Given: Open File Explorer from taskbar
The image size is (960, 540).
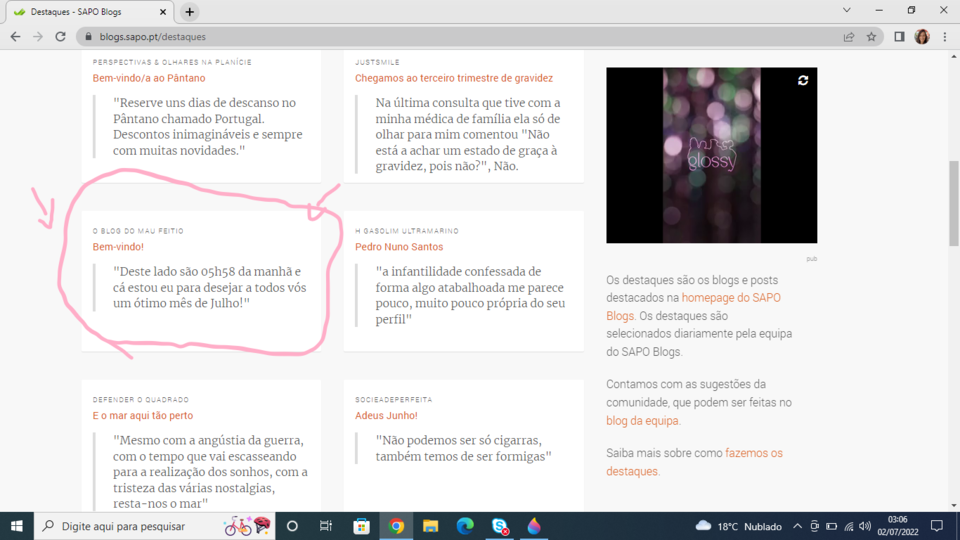Looking at the screenshot, I should 430,526.
